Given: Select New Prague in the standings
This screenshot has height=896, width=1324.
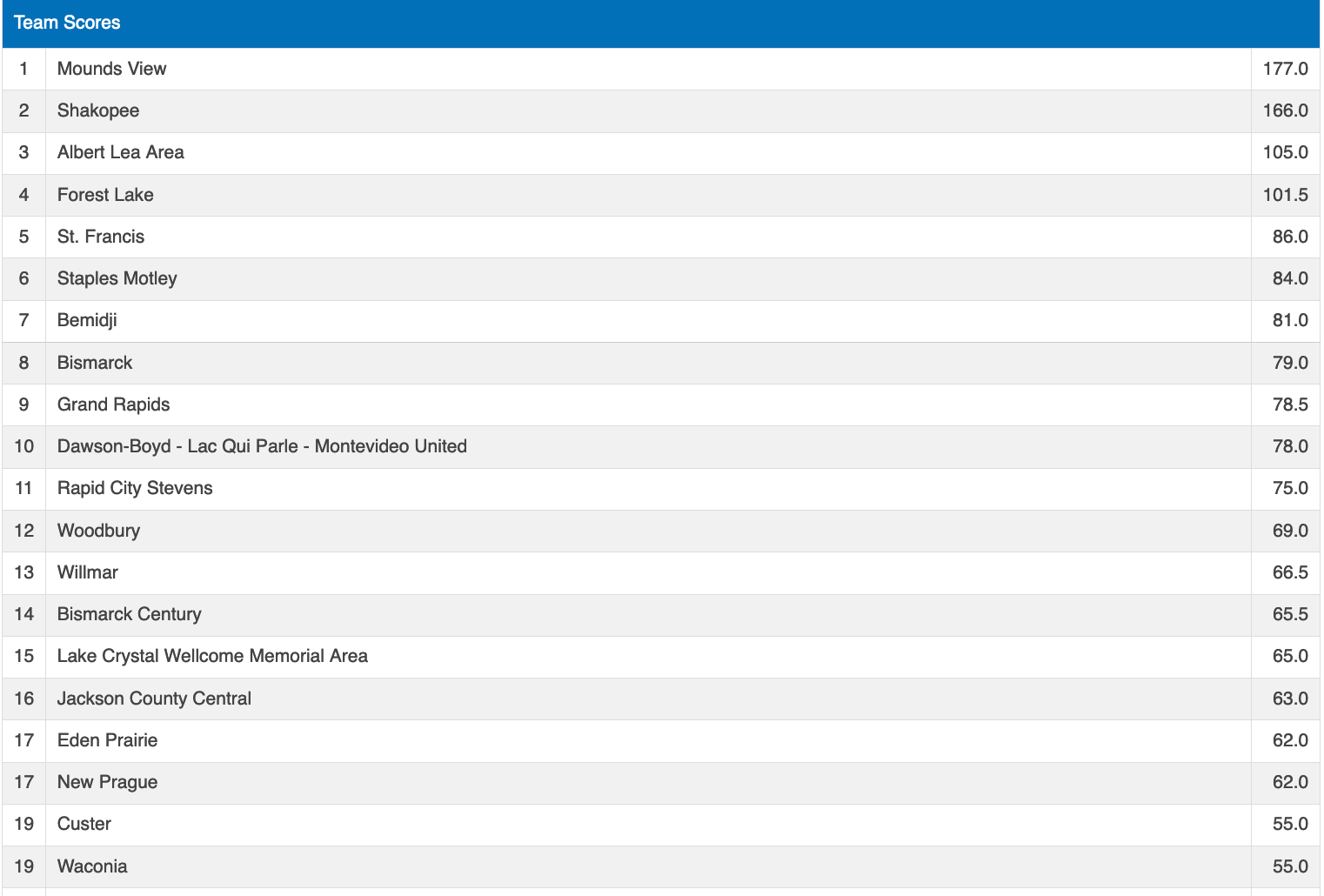Looking at the screenshot, I should pos(108,782).
